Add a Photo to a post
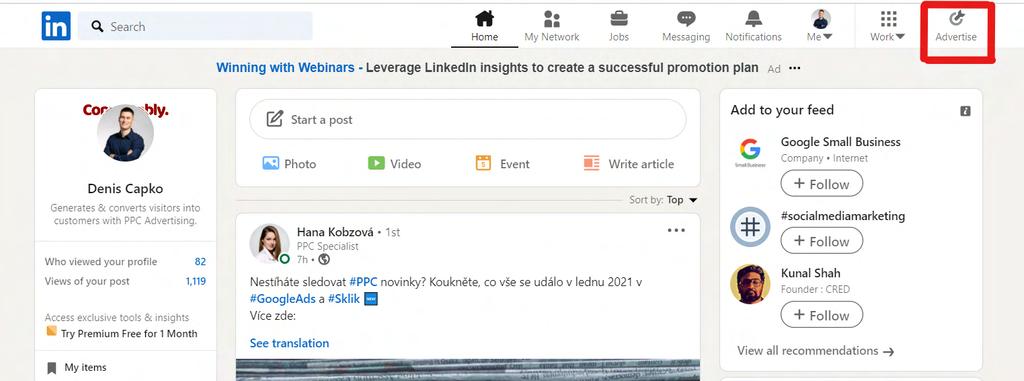The height and width of the screenshot is (381, 1024). point(289,163)
